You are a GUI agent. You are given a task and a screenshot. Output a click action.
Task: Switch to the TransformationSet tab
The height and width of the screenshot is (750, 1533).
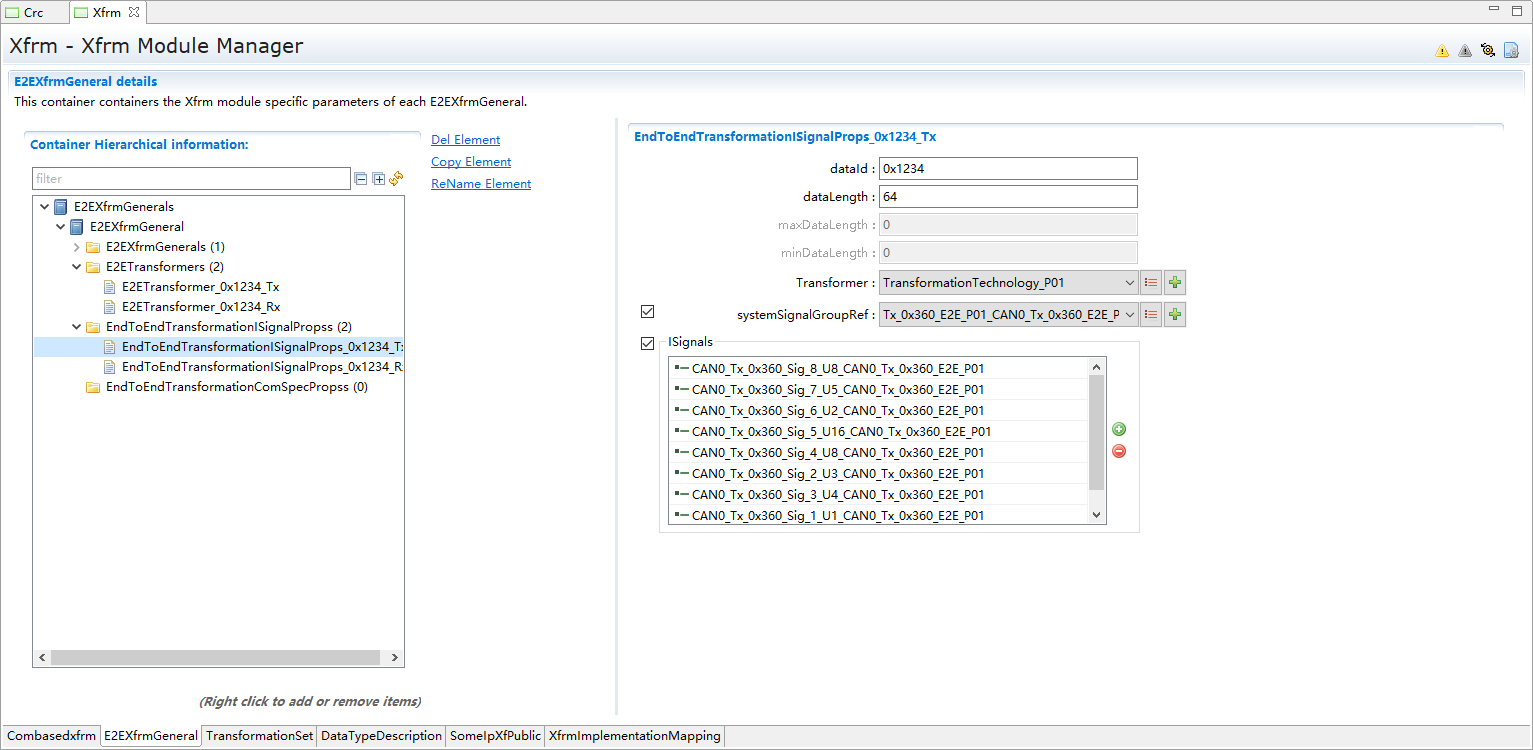coord(259,736)
